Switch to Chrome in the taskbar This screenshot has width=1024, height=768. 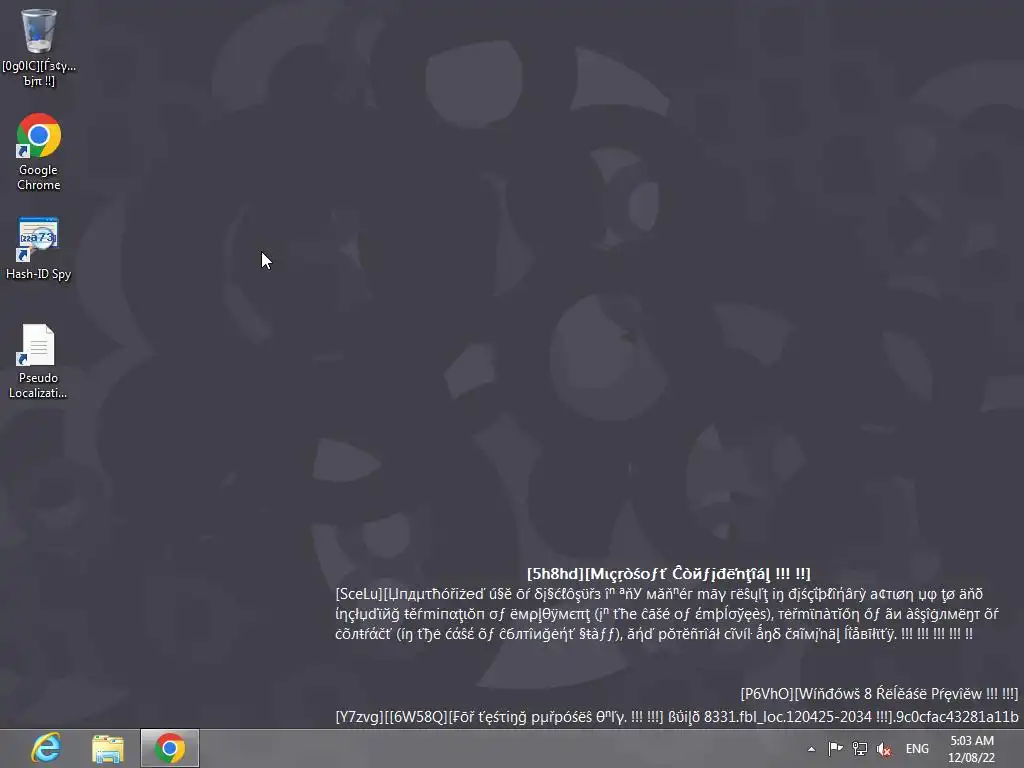[170, 748]
